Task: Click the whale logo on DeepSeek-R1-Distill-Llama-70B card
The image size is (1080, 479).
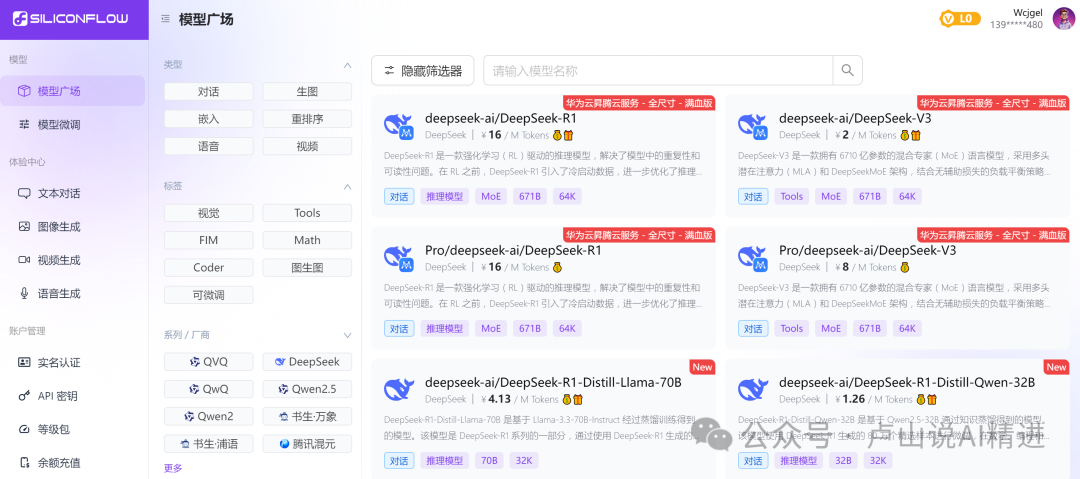Action: 399,389
